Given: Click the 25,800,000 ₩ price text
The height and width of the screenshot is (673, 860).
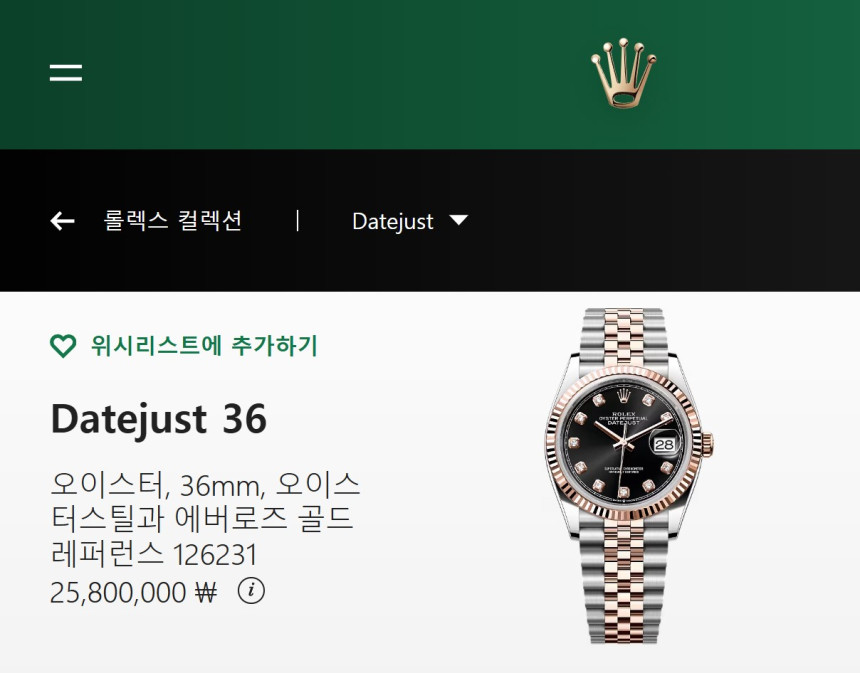Looking at the screenshot, I should tap(134, 592).
